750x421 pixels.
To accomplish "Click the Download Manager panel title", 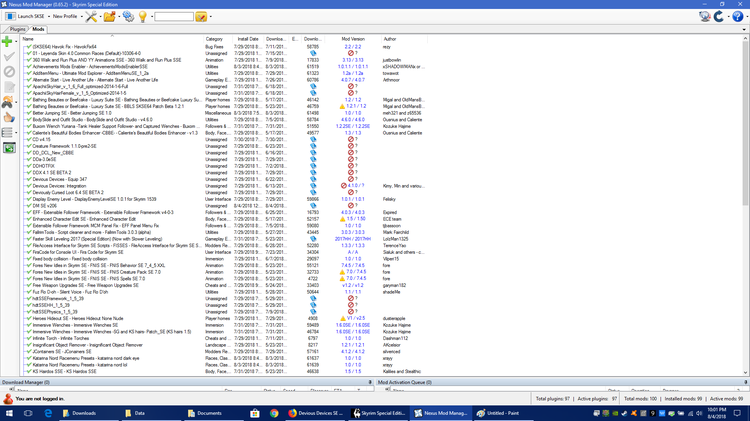I will coord(26,382).
